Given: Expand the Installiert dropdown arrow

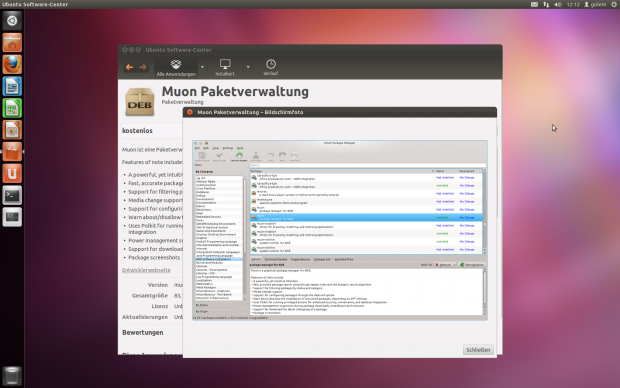Looking at the screenshot, I should pos(248,67).
